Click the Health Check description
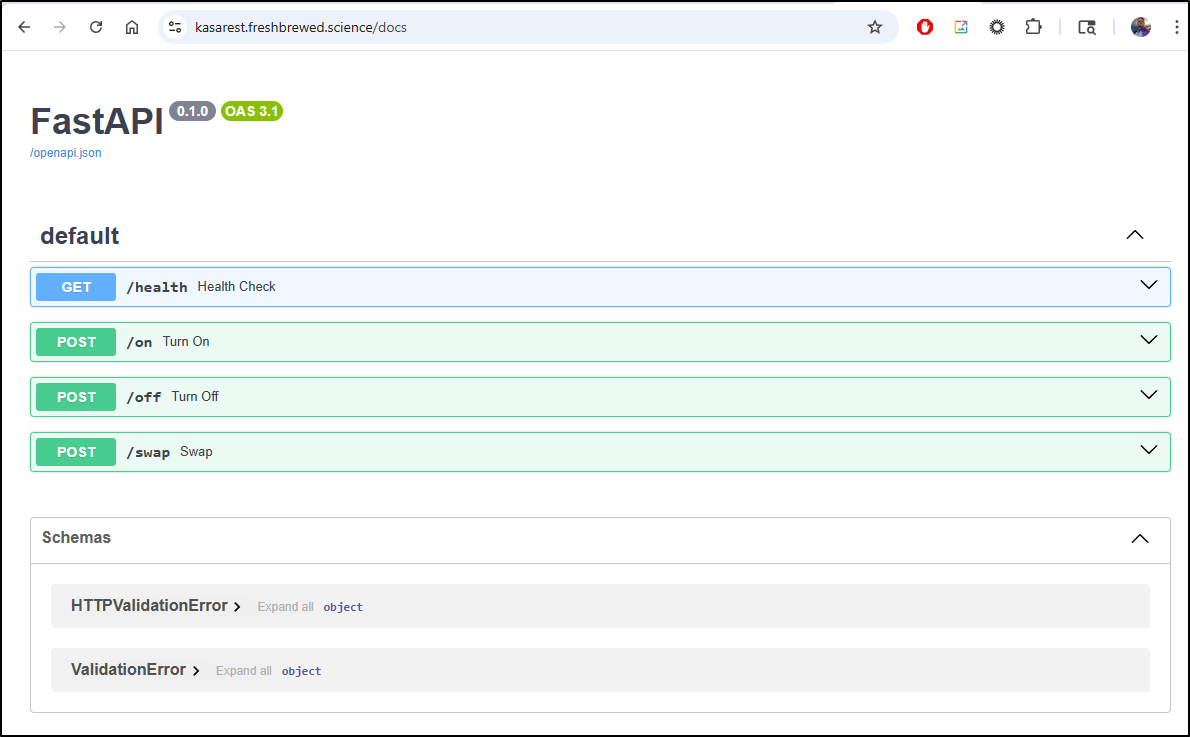 (236, 287)
